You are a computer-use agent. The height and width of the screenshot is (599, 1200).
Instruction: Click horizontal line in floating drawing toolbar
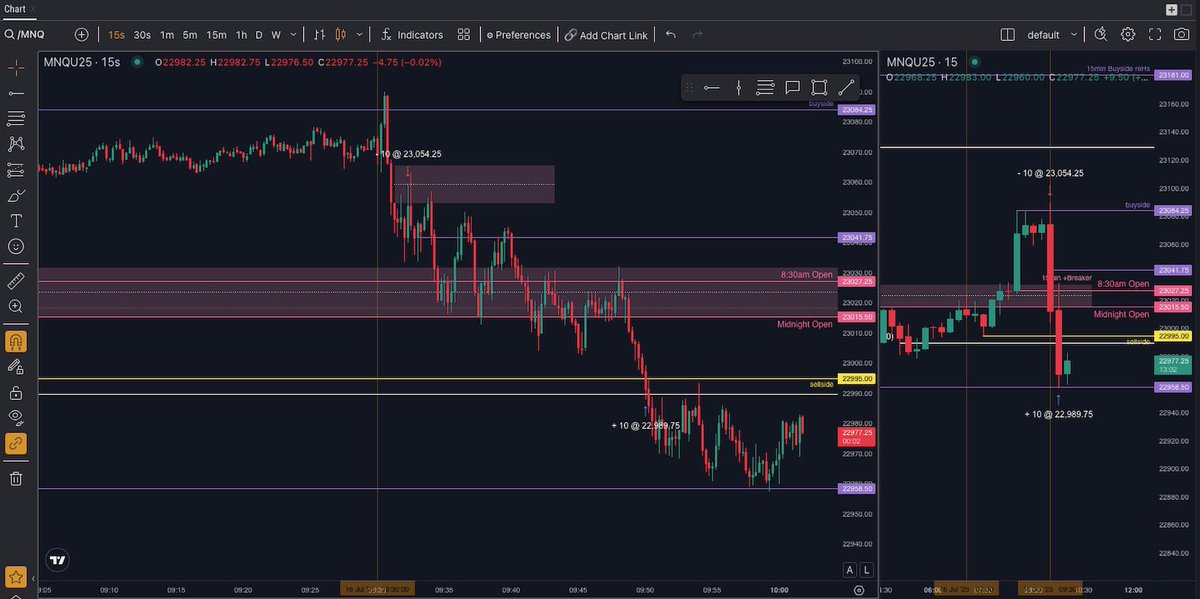point(711,87)
